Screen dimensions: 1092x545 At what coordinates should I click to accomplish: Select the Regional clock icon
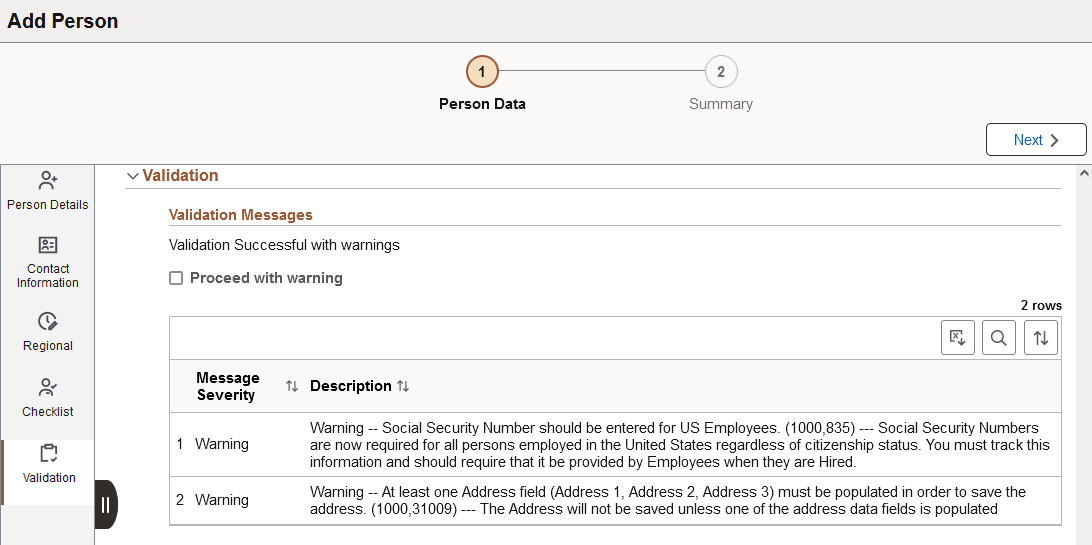click(48, 321)
